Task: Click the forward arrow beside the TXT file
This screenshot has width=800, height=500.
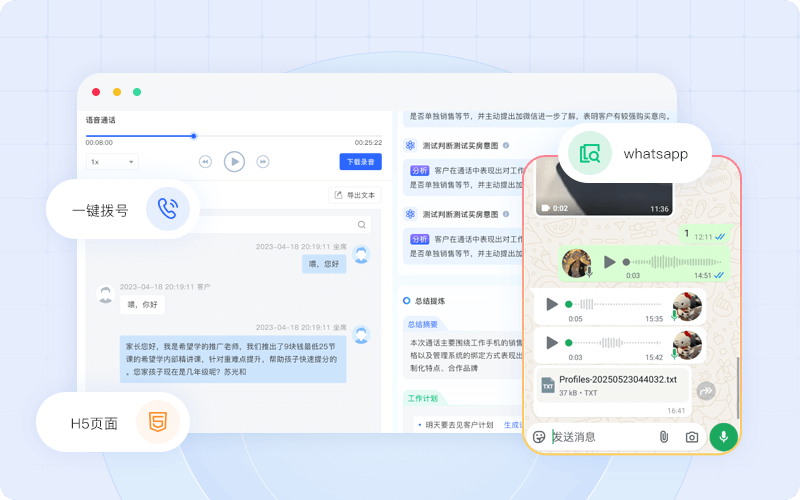Action: (706, 392)
